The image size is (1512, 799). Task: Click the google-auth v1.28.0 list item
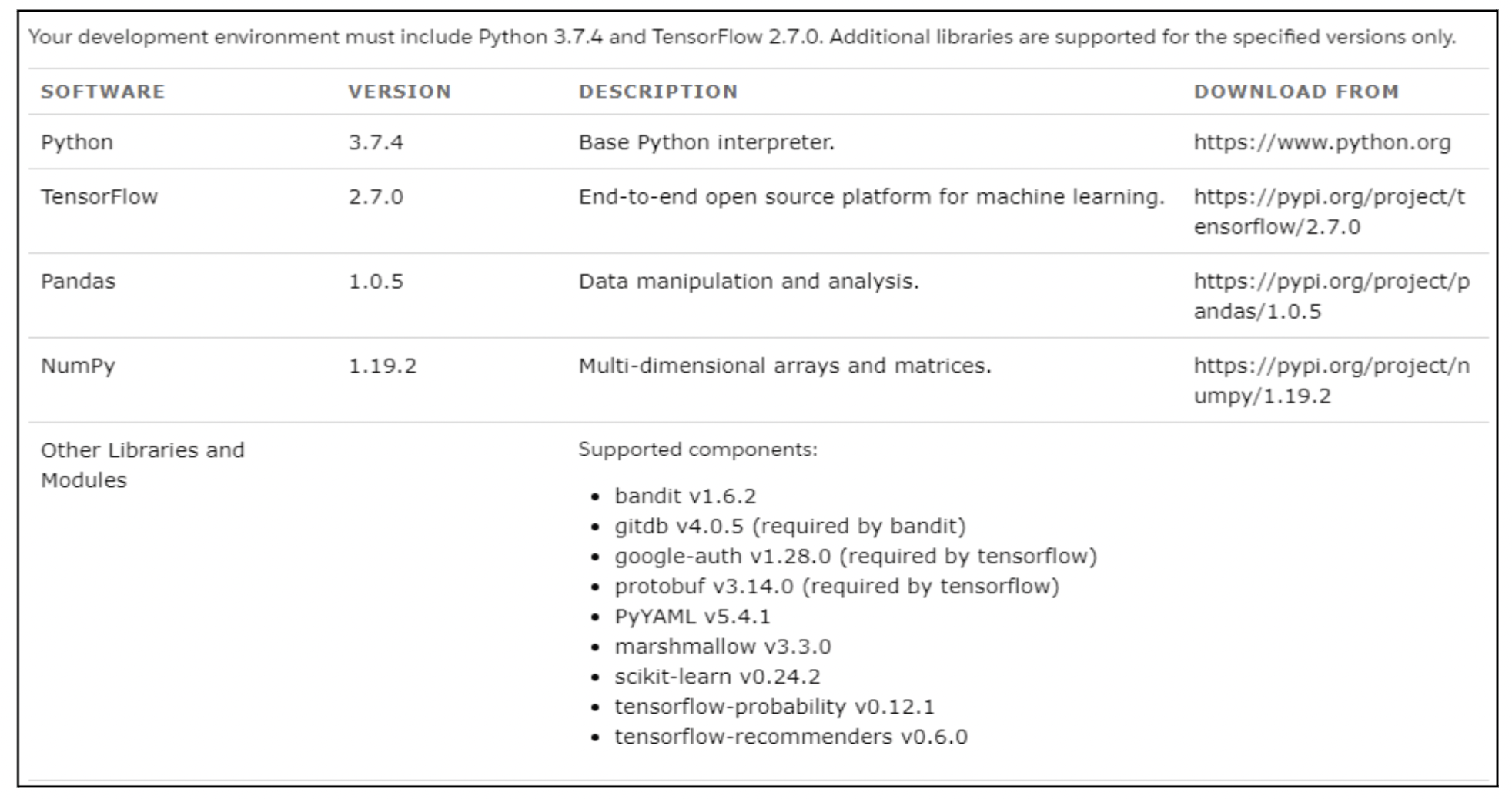(x=855, y=556)
